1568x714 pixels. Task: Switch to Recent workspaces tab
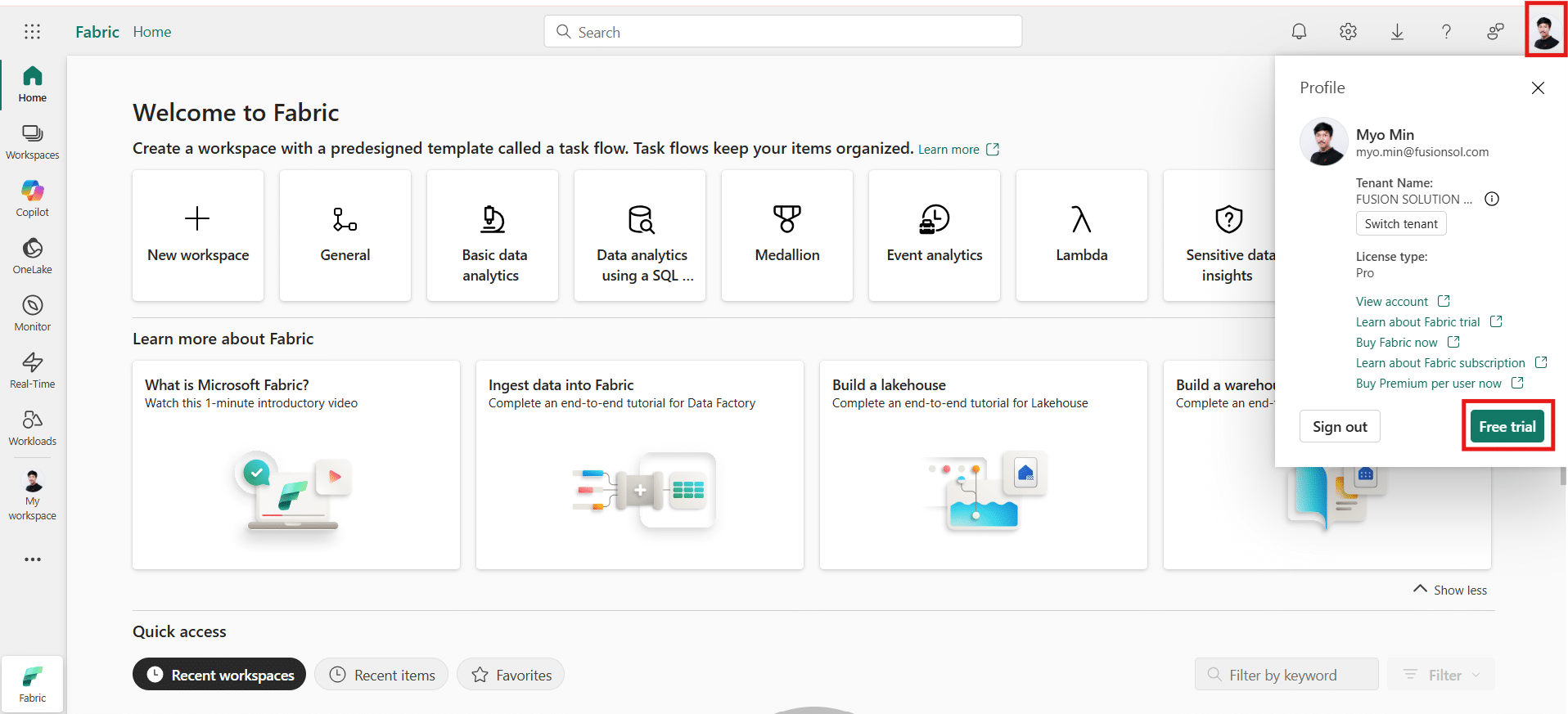coord(219,675)
